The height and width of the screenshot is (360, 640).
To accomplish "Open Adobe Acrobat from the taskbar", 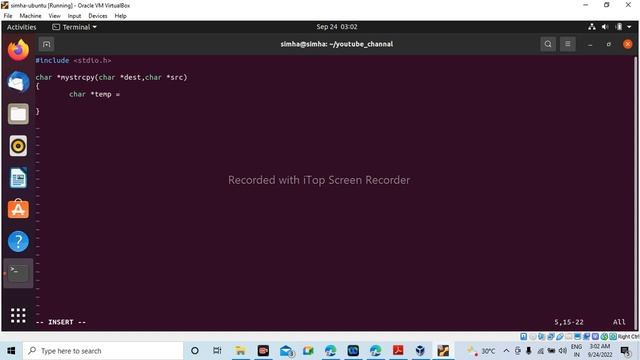I will click(398, 351).
